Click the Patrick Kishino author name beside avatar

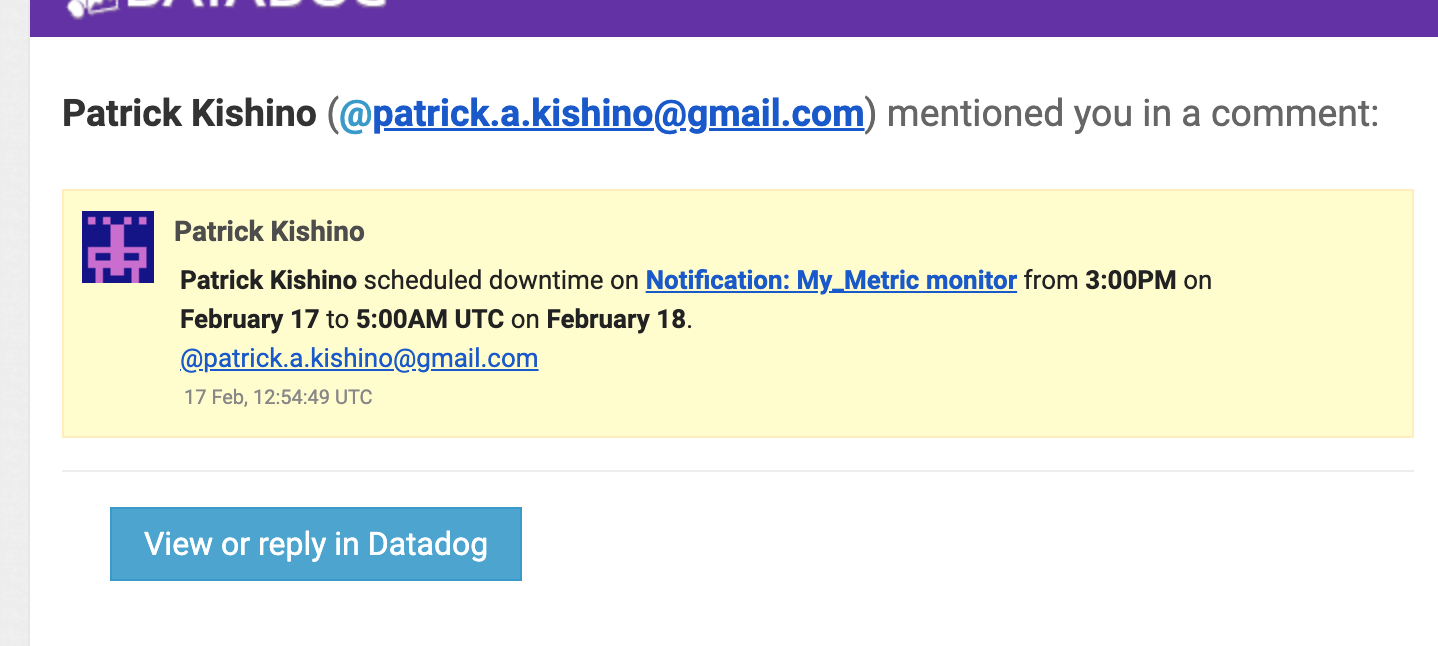point(269,232)
